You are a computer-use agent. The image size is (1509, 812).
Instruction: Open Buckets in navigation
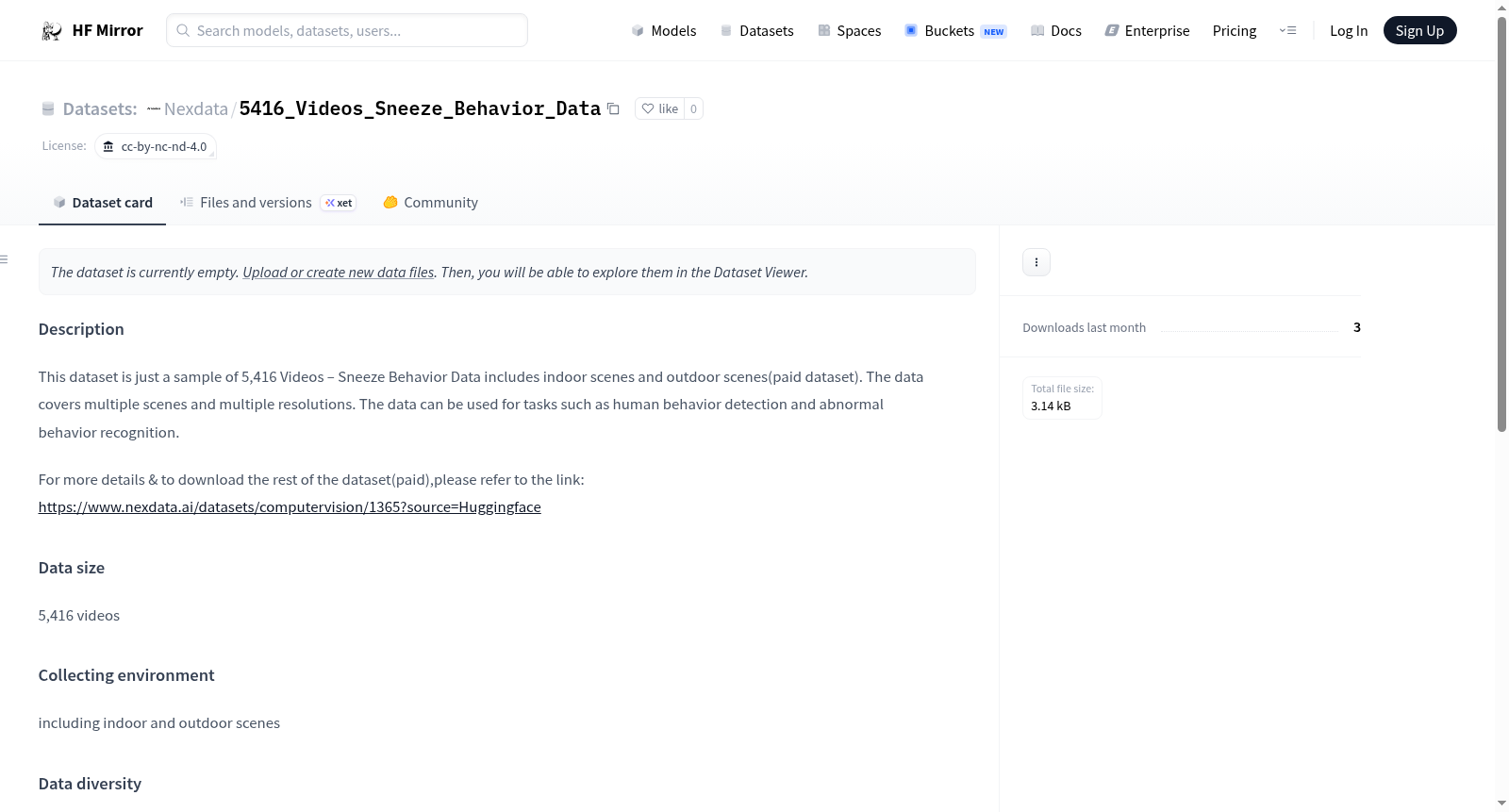[955, 31]
